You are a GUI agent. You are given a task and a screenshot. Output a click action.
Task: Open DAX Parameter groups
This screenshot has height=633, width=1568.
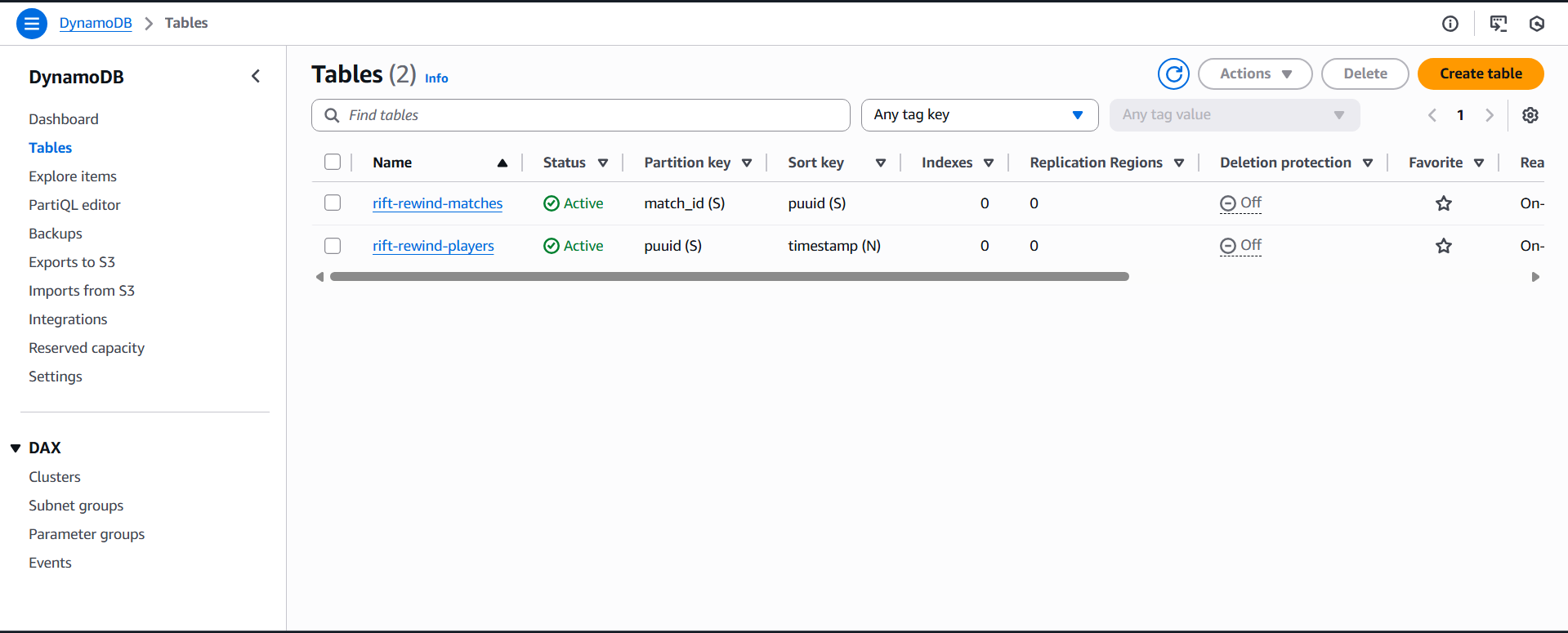[x=87, y=534]
